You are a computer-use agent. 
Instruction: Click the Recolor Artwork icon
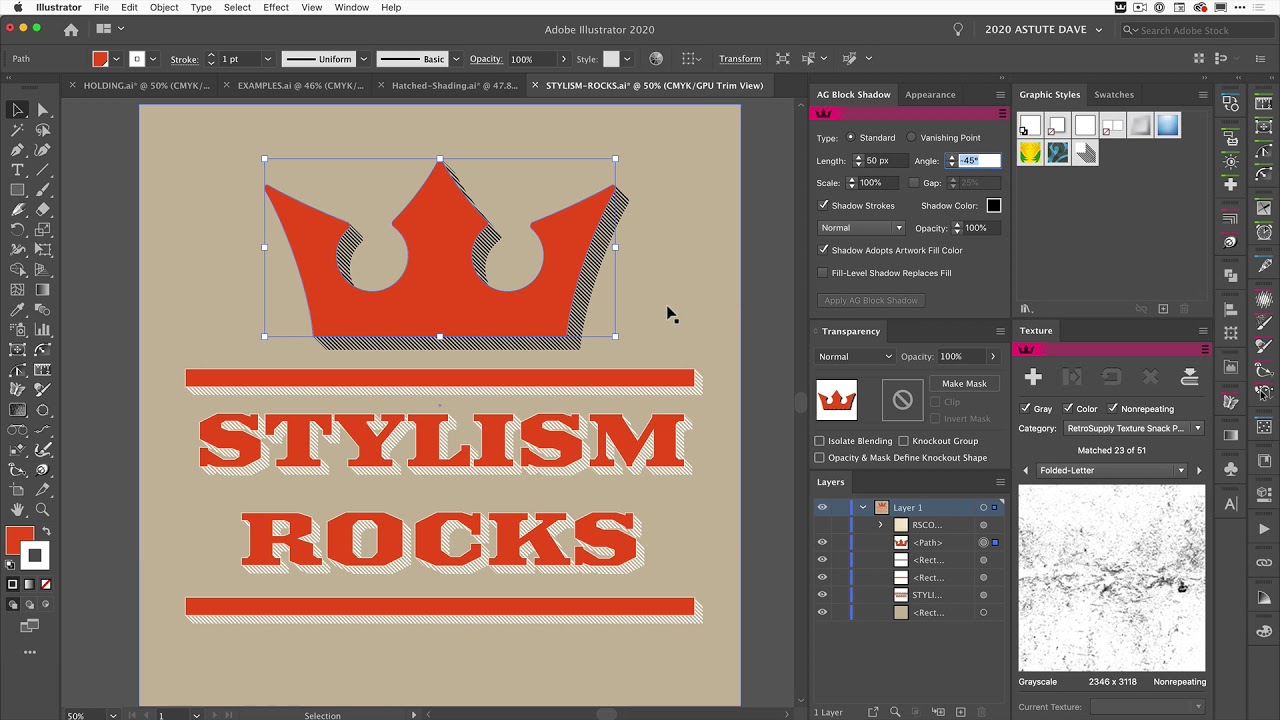656,59
